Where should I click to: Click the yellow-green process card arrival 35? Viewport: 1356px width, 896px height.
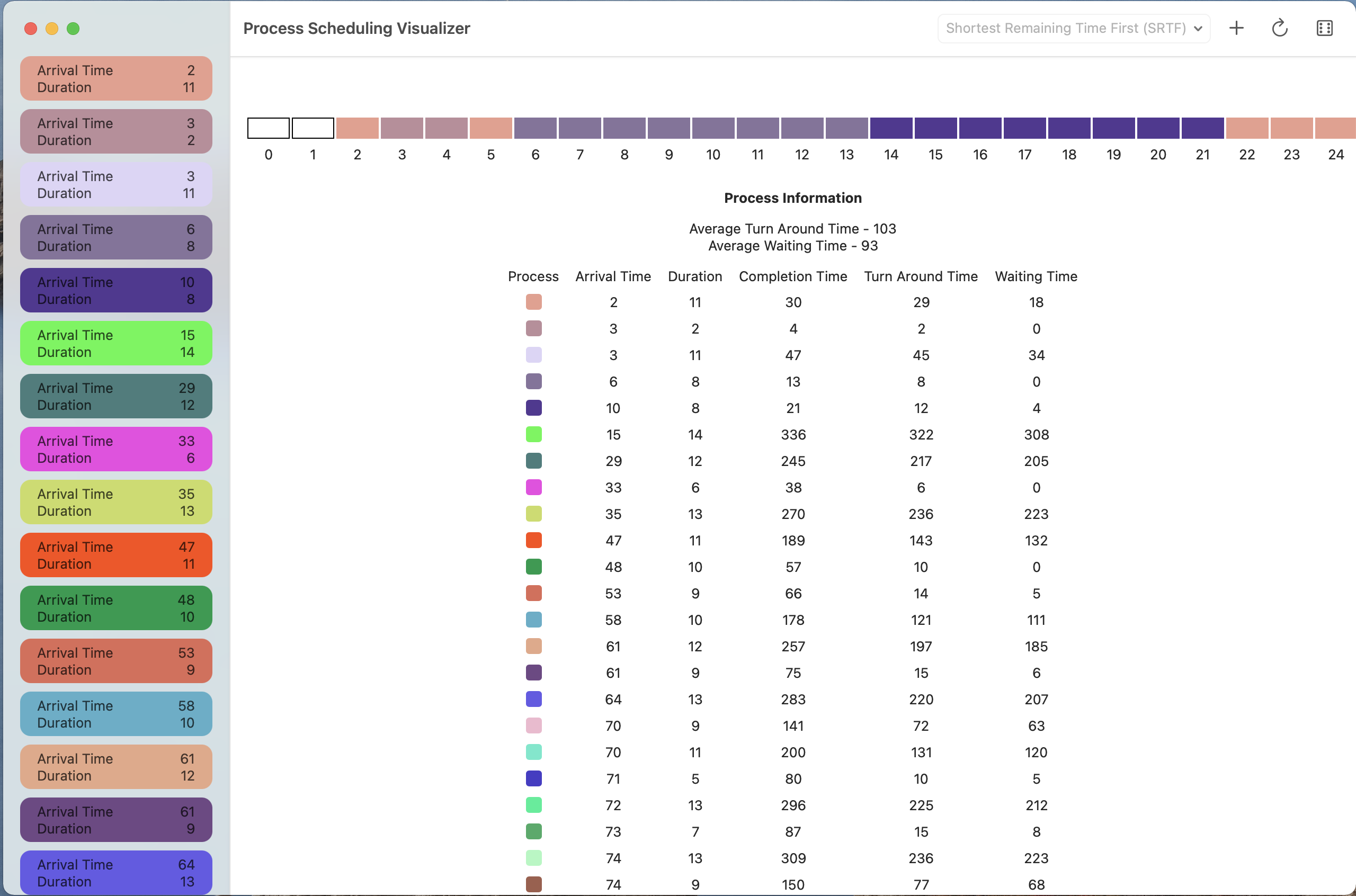(x=116, y=503)
